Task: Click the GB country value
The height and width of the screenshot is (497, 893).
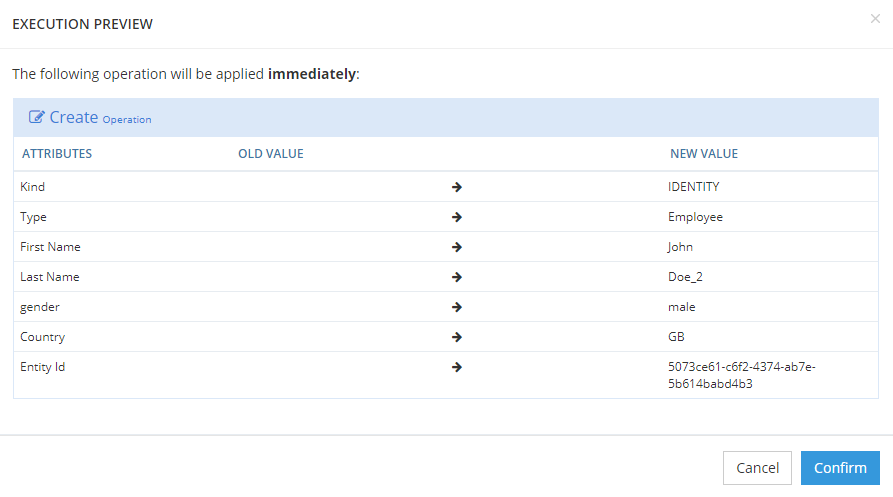Action: click(676, 337)
